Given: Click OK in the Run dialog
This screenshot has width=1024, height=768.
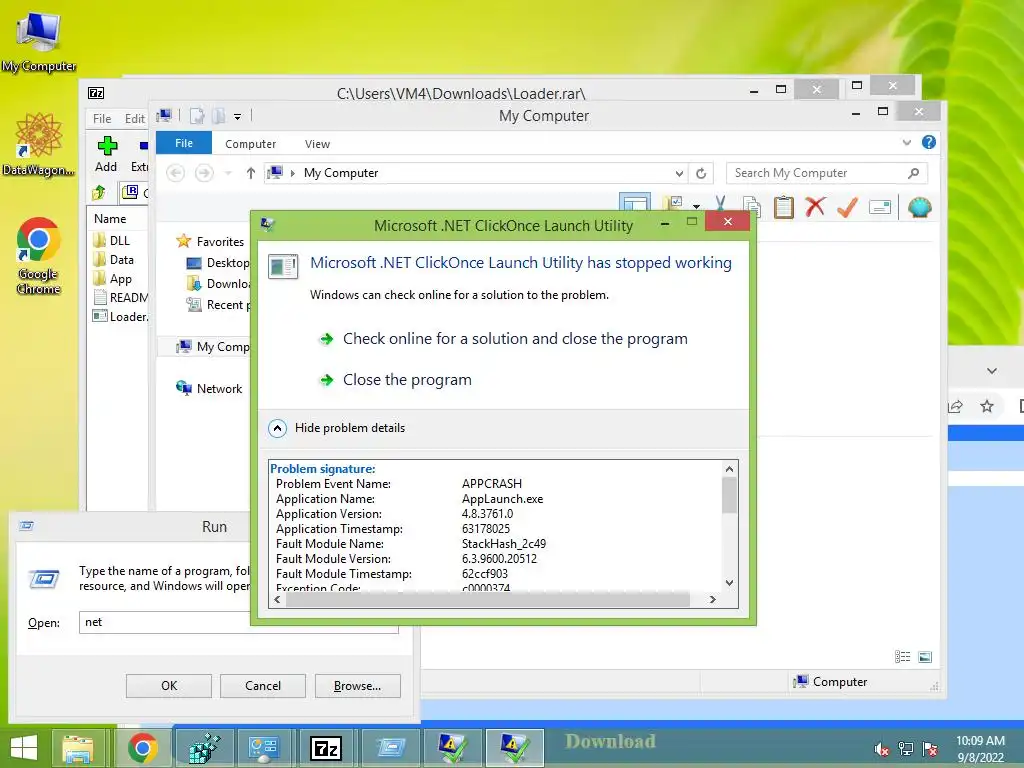Looking at the screenshot, I should pos(168,686).
